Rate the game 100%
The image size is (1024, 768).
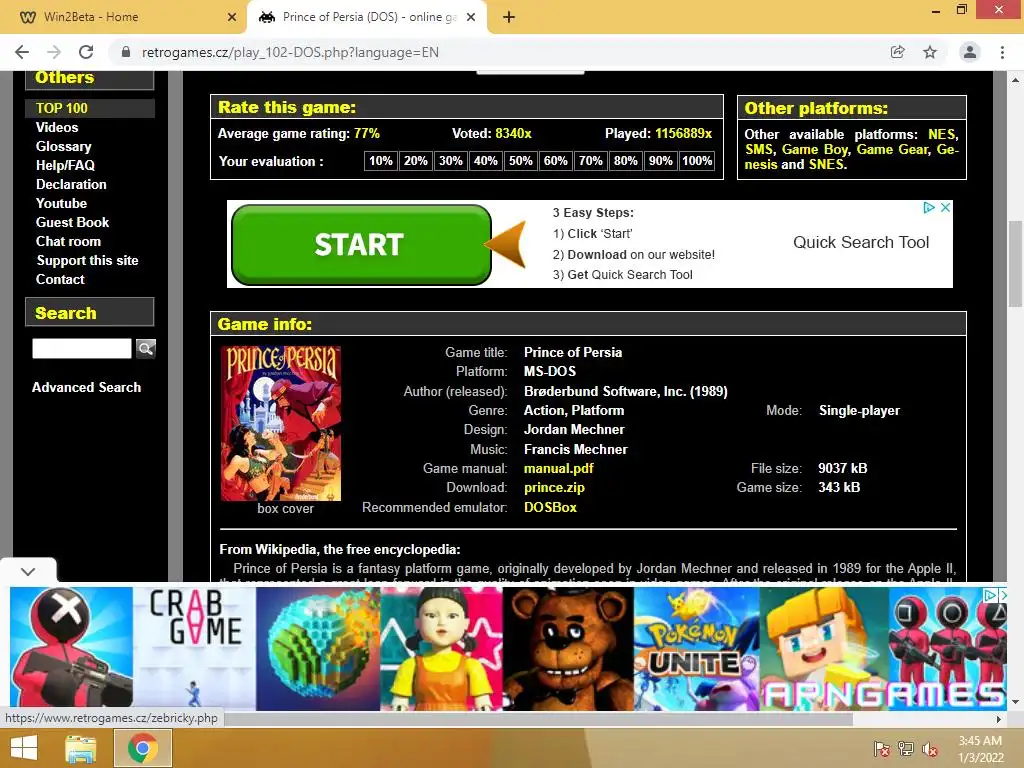(x=697, y=161)
